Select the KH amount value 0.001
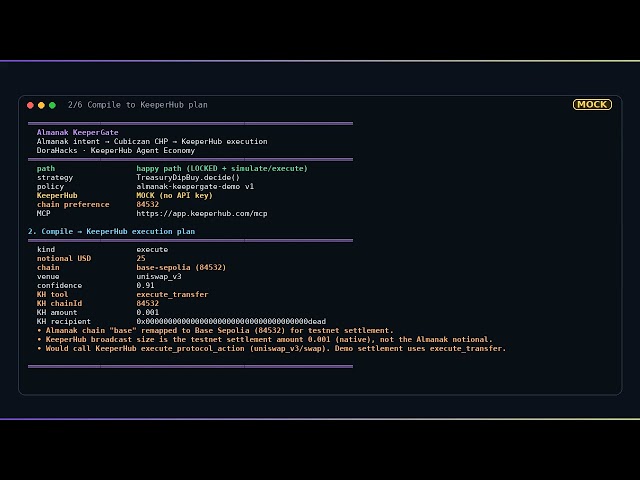640x480 pixels. click(147, 312)
